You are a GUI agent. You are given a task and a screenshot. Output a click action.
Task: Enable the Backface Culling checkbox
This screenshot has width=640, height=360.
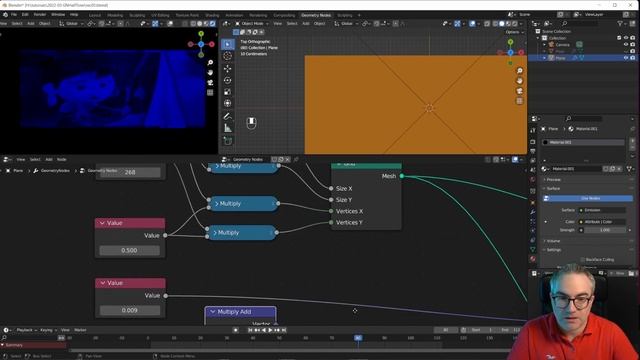(x=582, y=260)
